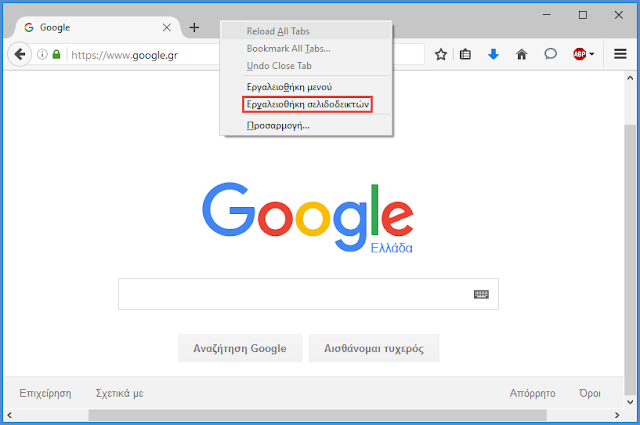This screenshot has height=425, width=640.
Task: Bookmark this page with the star icon
Action: point(441,54)
